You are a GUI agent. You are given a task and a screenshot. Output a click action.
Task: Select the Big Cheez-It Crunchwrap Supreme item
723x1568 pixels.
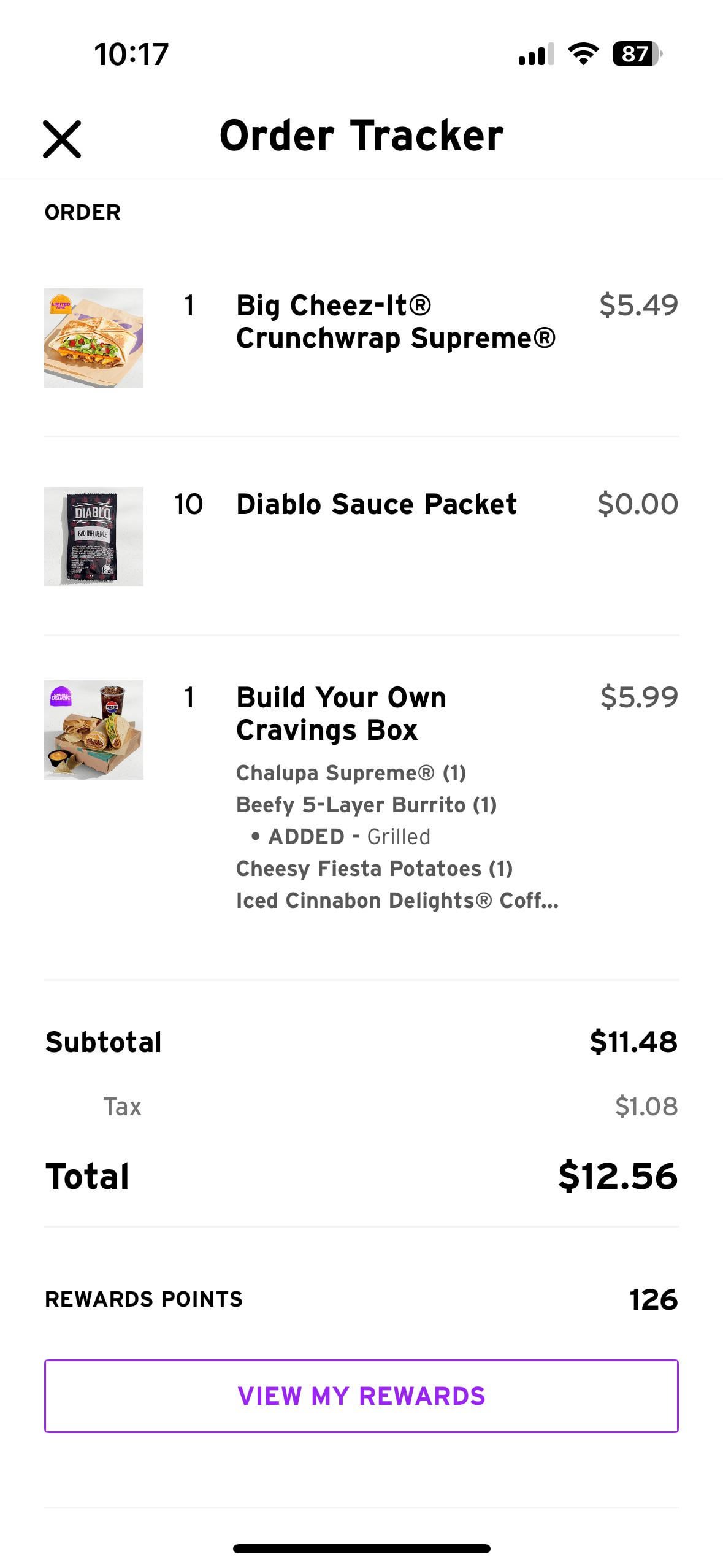396,321
